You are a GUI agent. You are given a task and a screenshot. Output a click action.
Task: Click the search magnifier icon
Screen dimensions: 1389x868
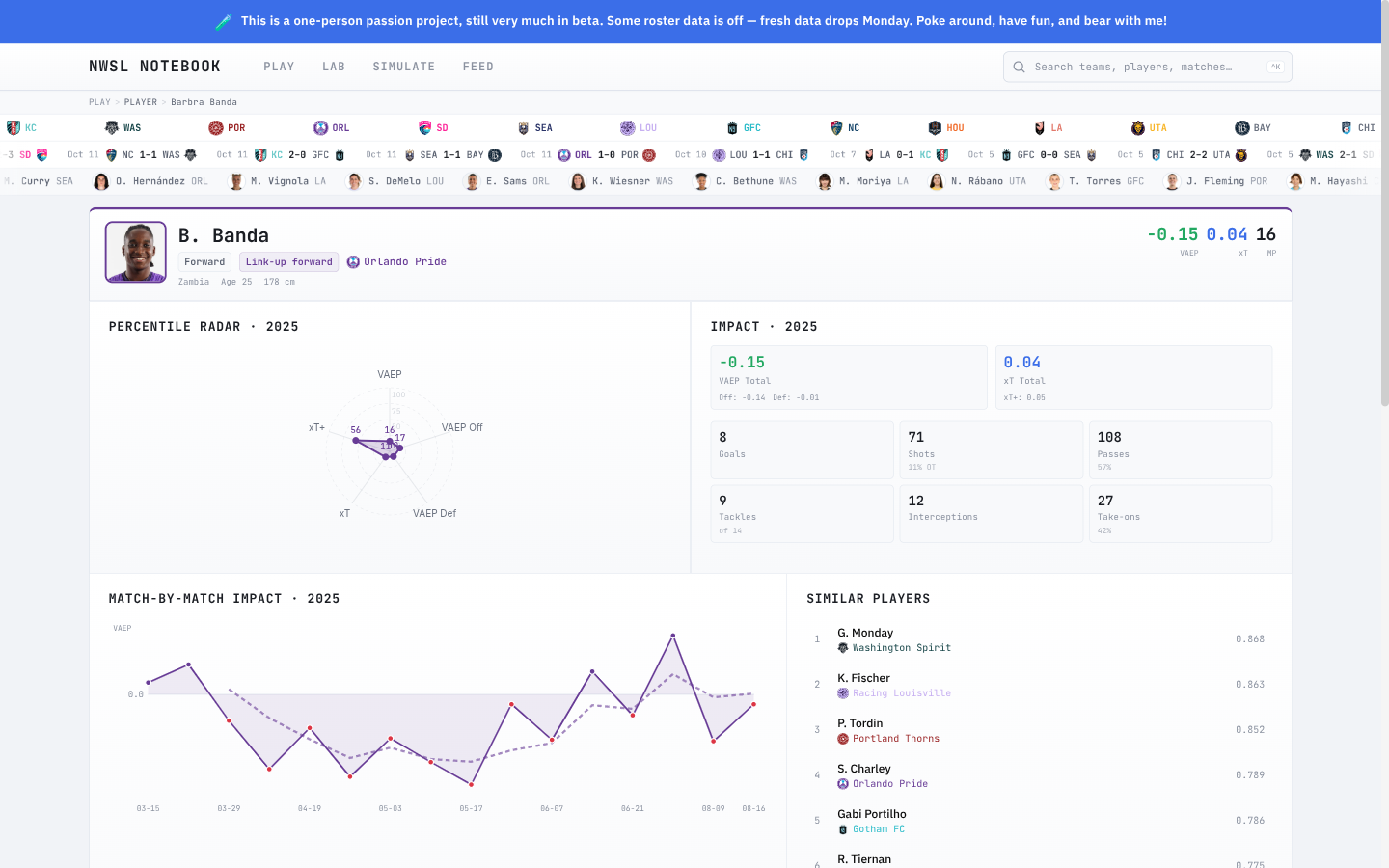(1019, 67)
